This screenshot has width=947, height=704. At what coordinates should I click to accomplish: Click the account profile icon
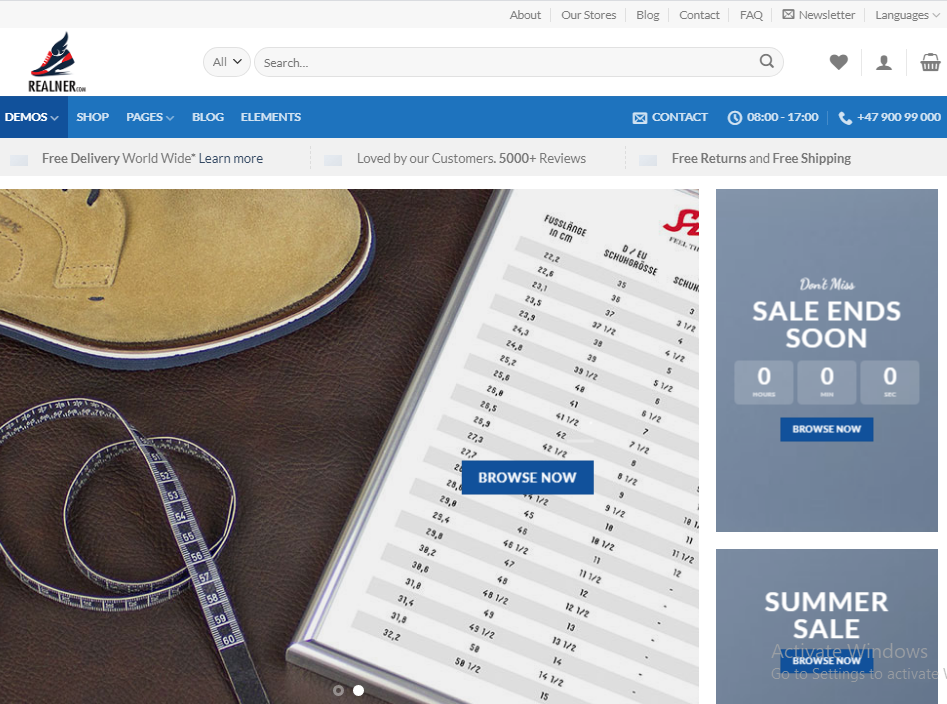tap(883, 62)
